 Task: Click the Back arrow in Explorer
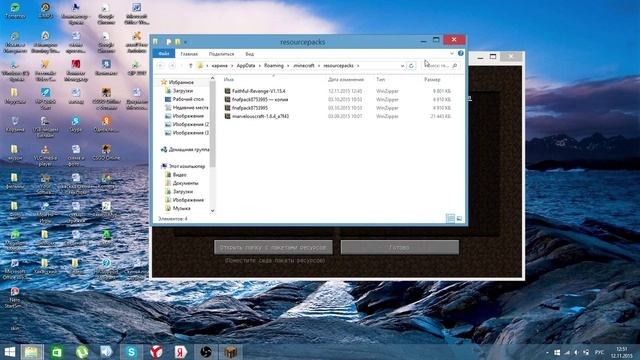coord(161,66)
